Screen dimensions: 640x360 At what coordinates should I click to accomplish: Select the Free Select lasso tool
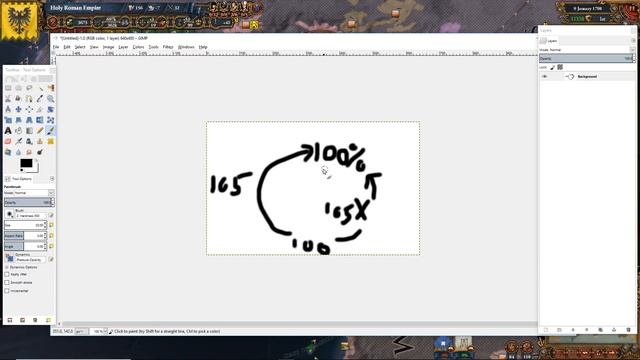(29, 88)
